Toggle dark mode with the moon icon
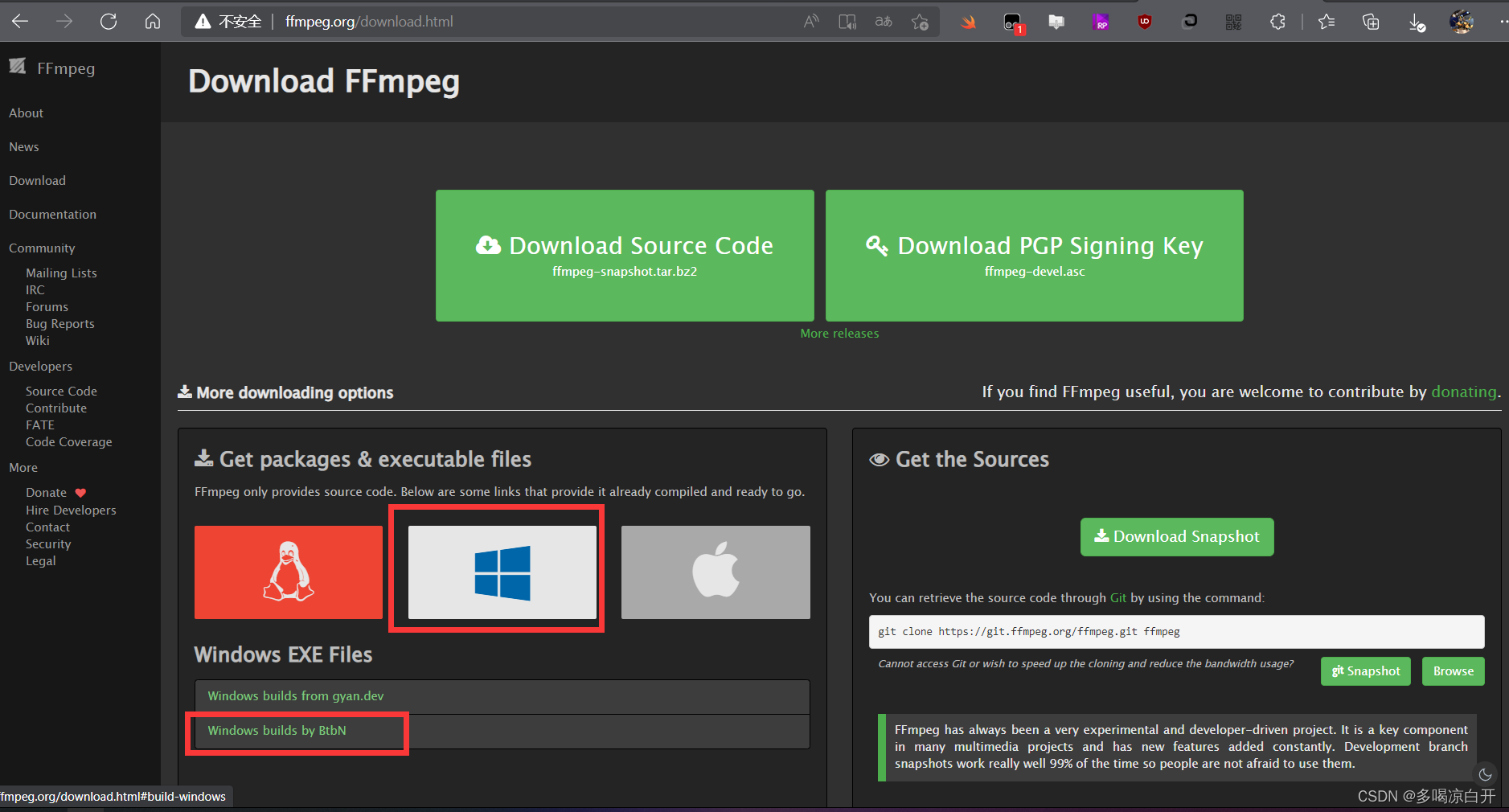1509x812 pixels. [x=1485, y=775]
